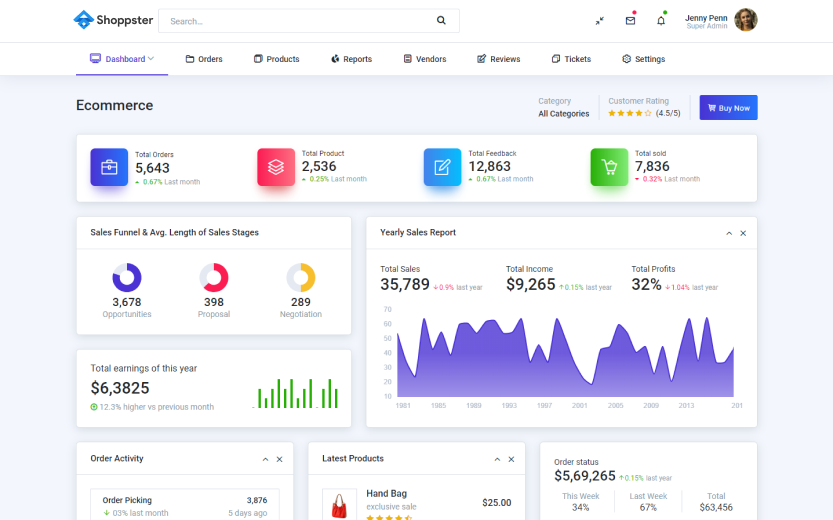
Task: Open the notifications bell icon
Action: coord(661,21)
